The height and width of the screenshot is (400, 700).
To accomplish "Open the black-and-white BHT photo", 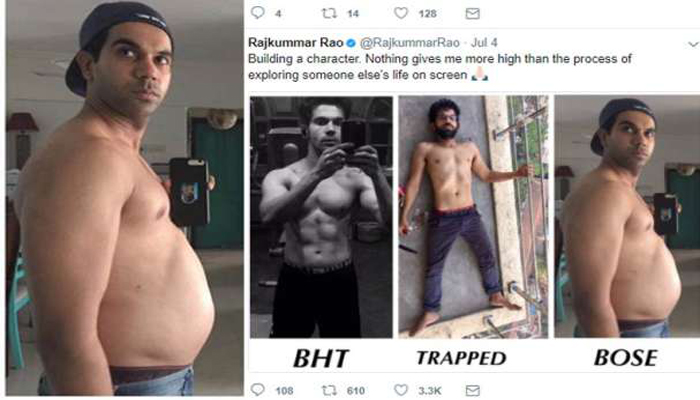I will 321,217.
